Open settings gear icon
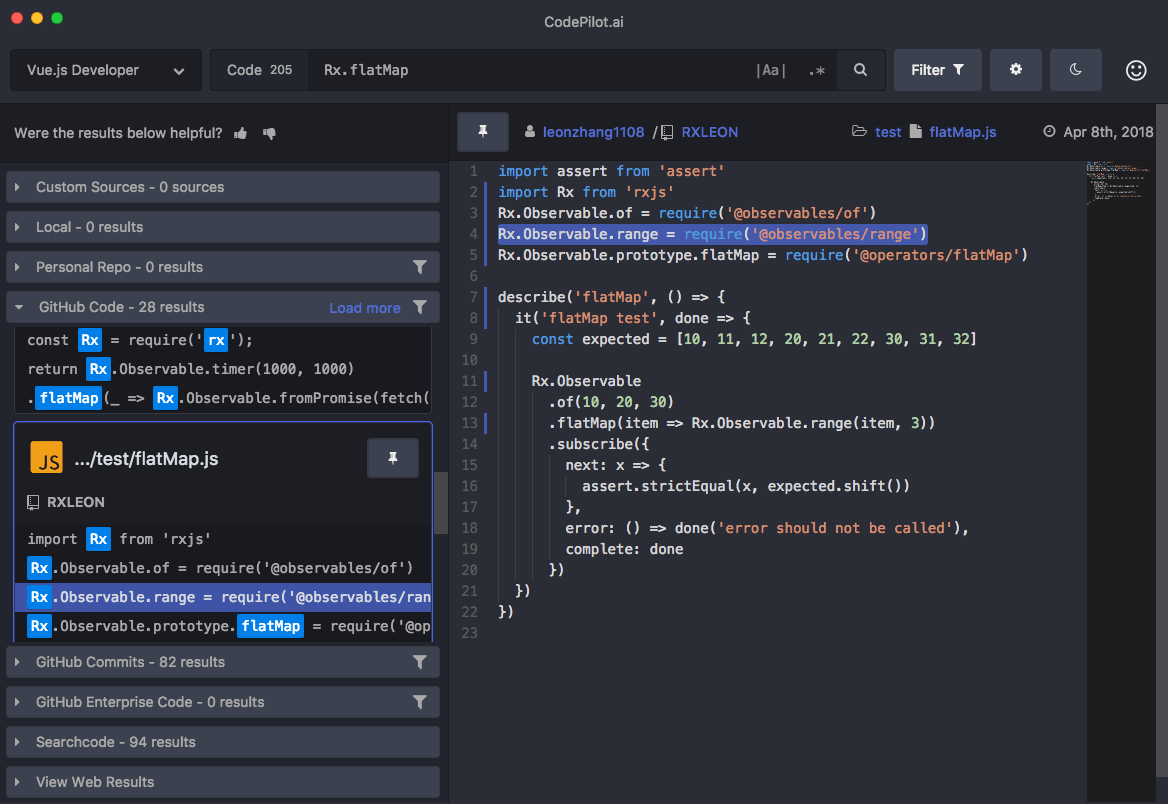This screenshot has width=1168, height=804. [1015, 70]
